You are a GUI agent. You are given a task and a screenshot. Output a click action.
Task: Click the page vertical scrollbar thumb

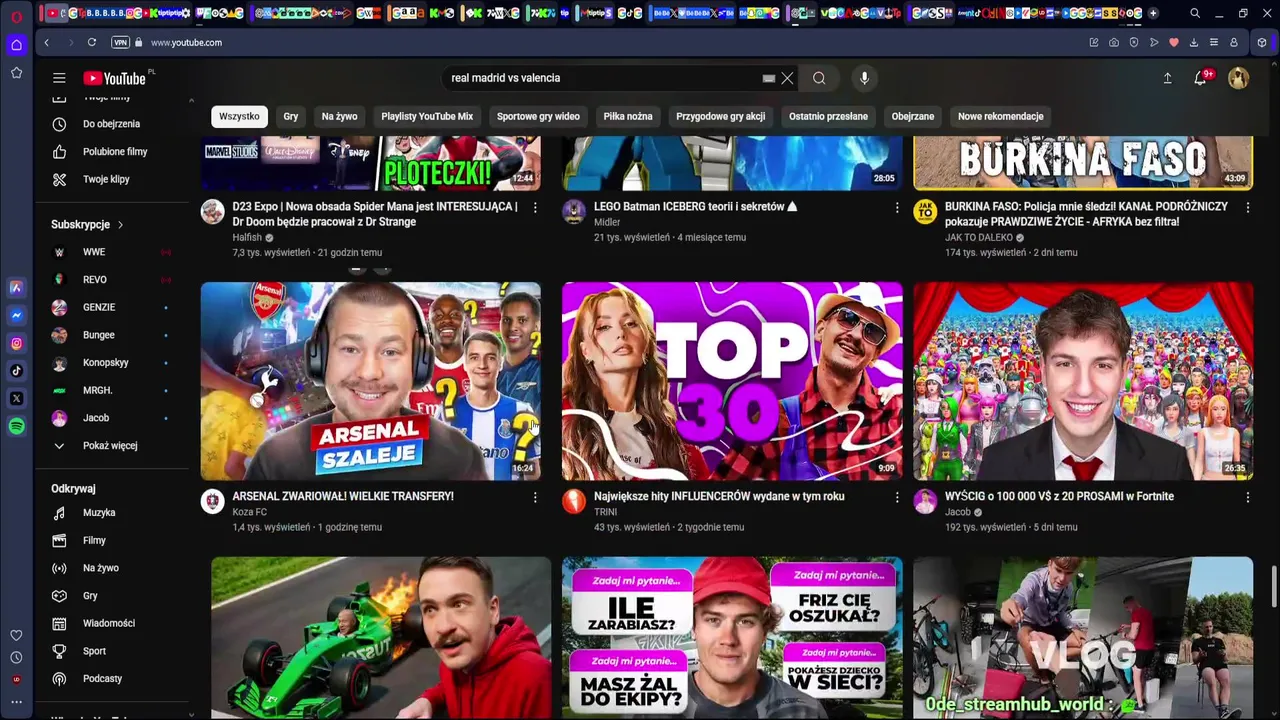tap(1274, 586)
